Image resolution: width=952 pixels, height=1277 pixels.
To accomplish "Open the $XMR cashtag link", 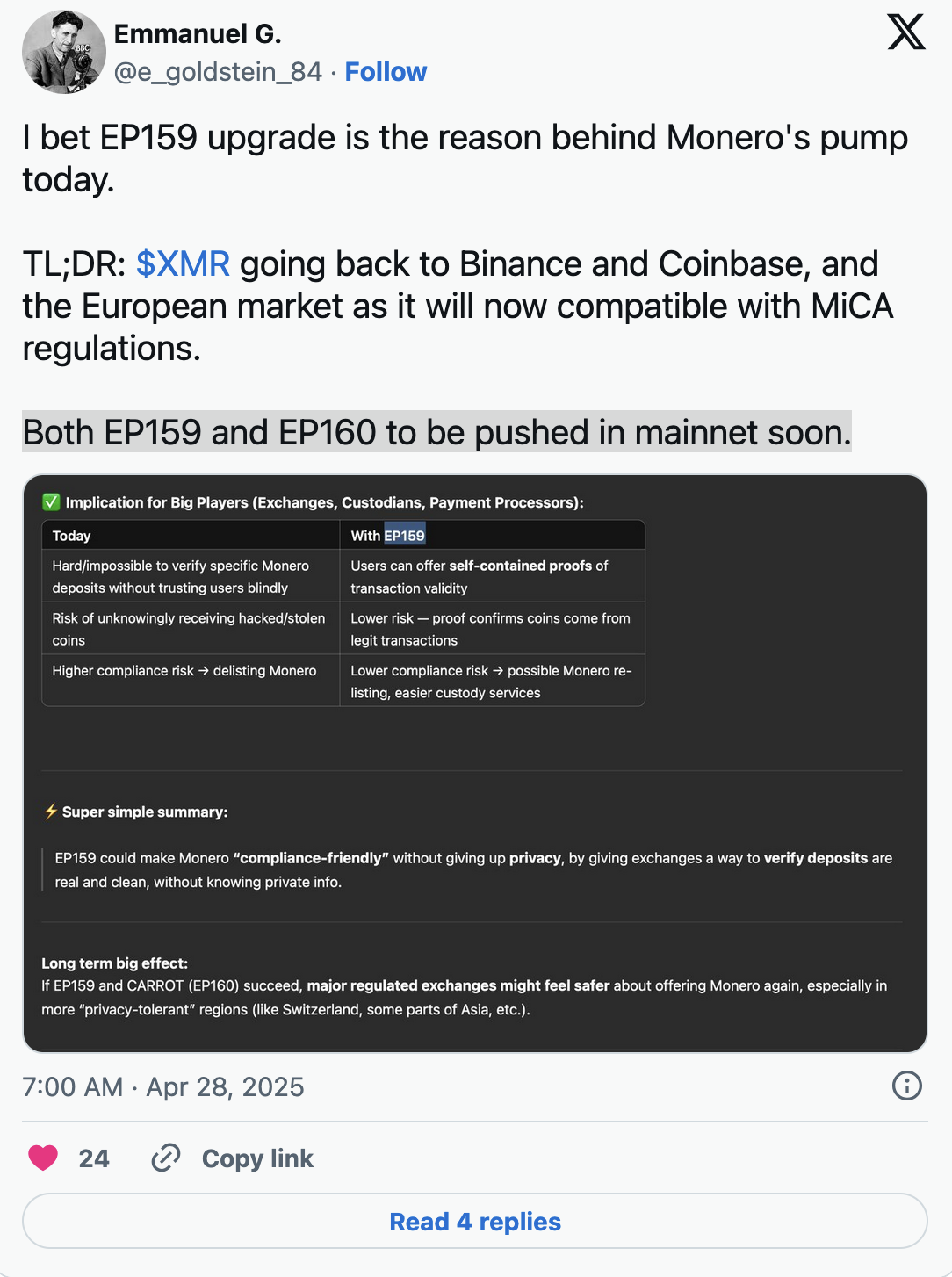I will [183, 264].
